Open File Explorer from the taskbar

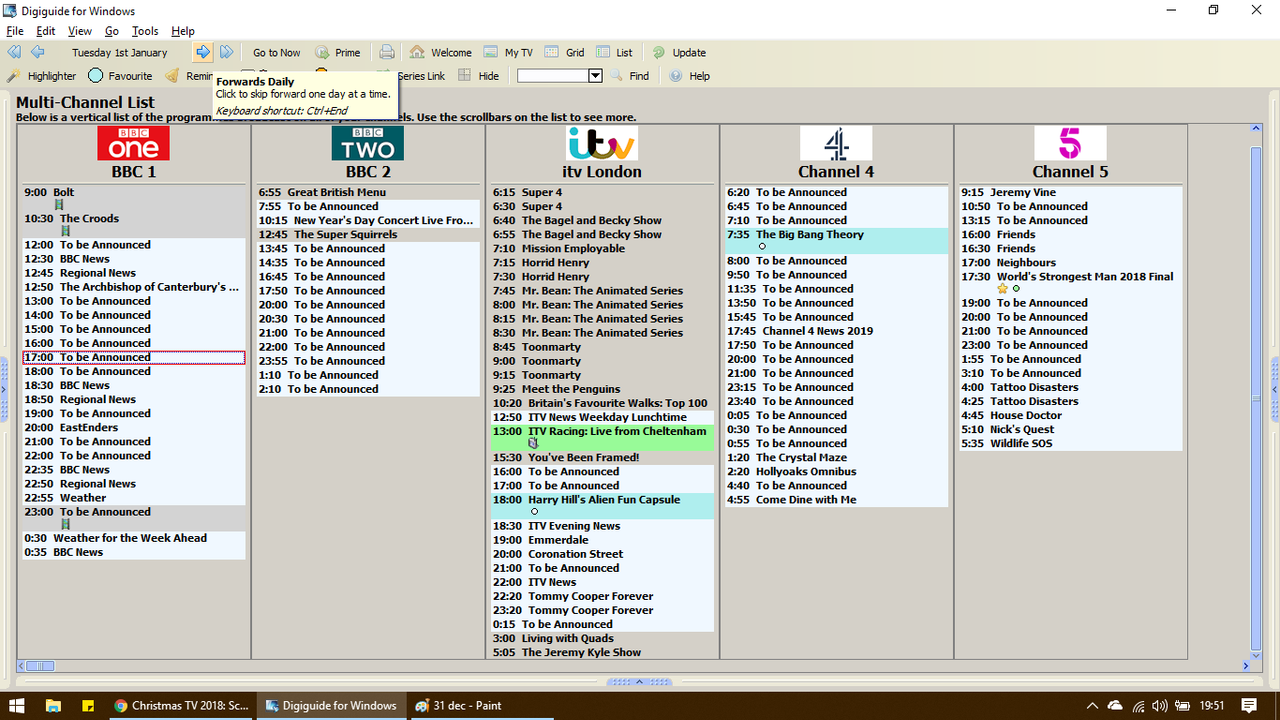point(53,705)
